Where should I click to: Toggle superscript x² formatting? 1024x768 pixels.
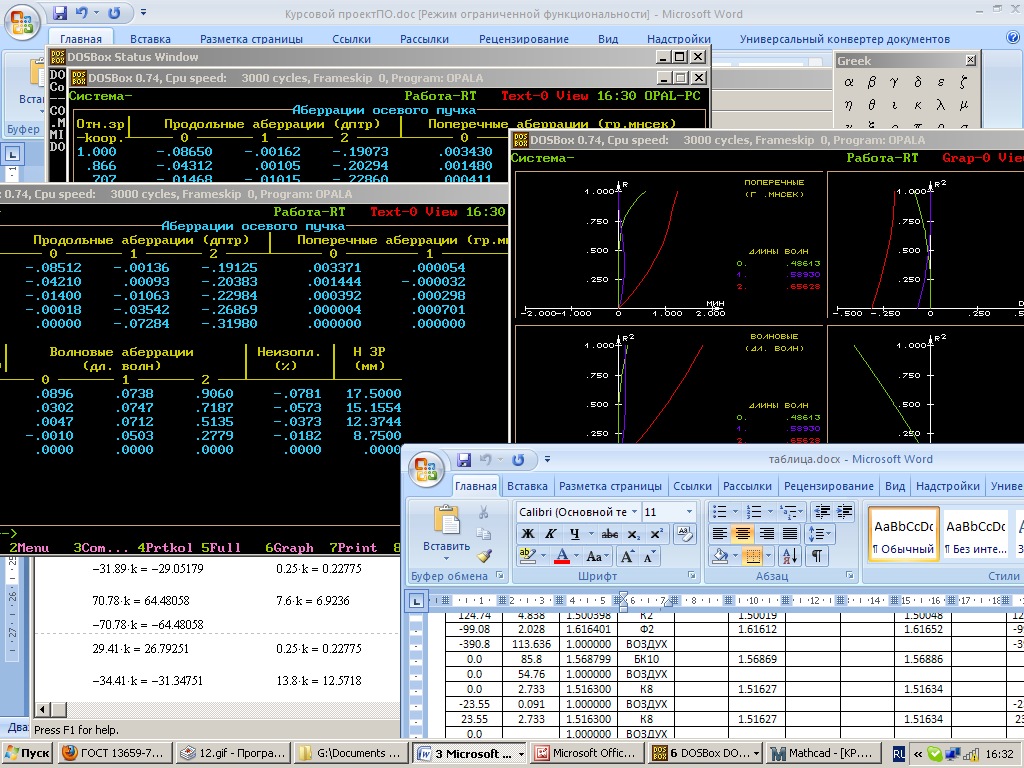tap(656, 534)
